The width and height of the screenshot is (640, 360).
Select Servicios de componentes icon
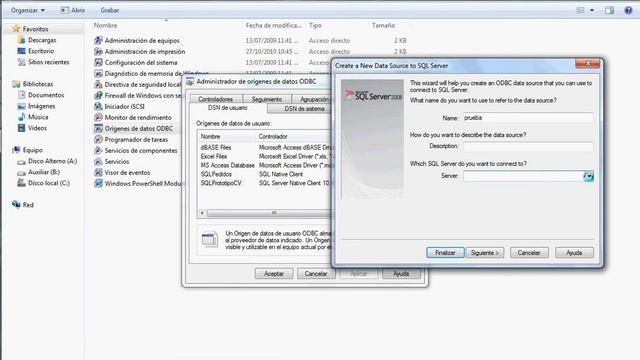click(98, 151)
